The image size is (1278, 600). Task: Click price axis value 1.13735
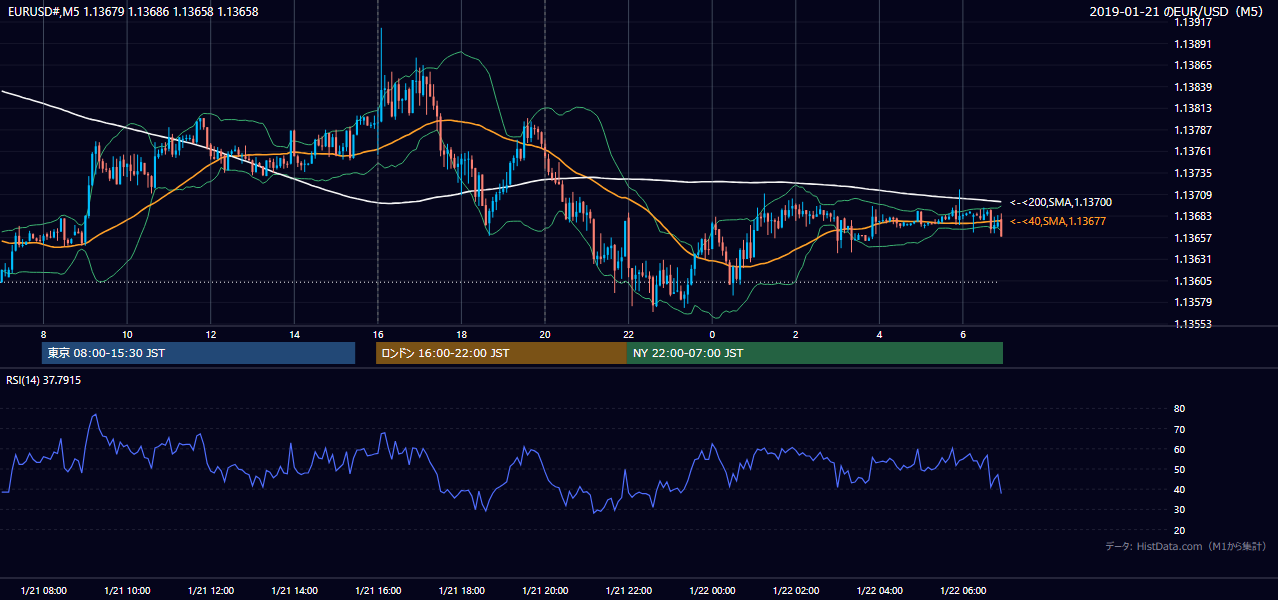(1192, 173)
